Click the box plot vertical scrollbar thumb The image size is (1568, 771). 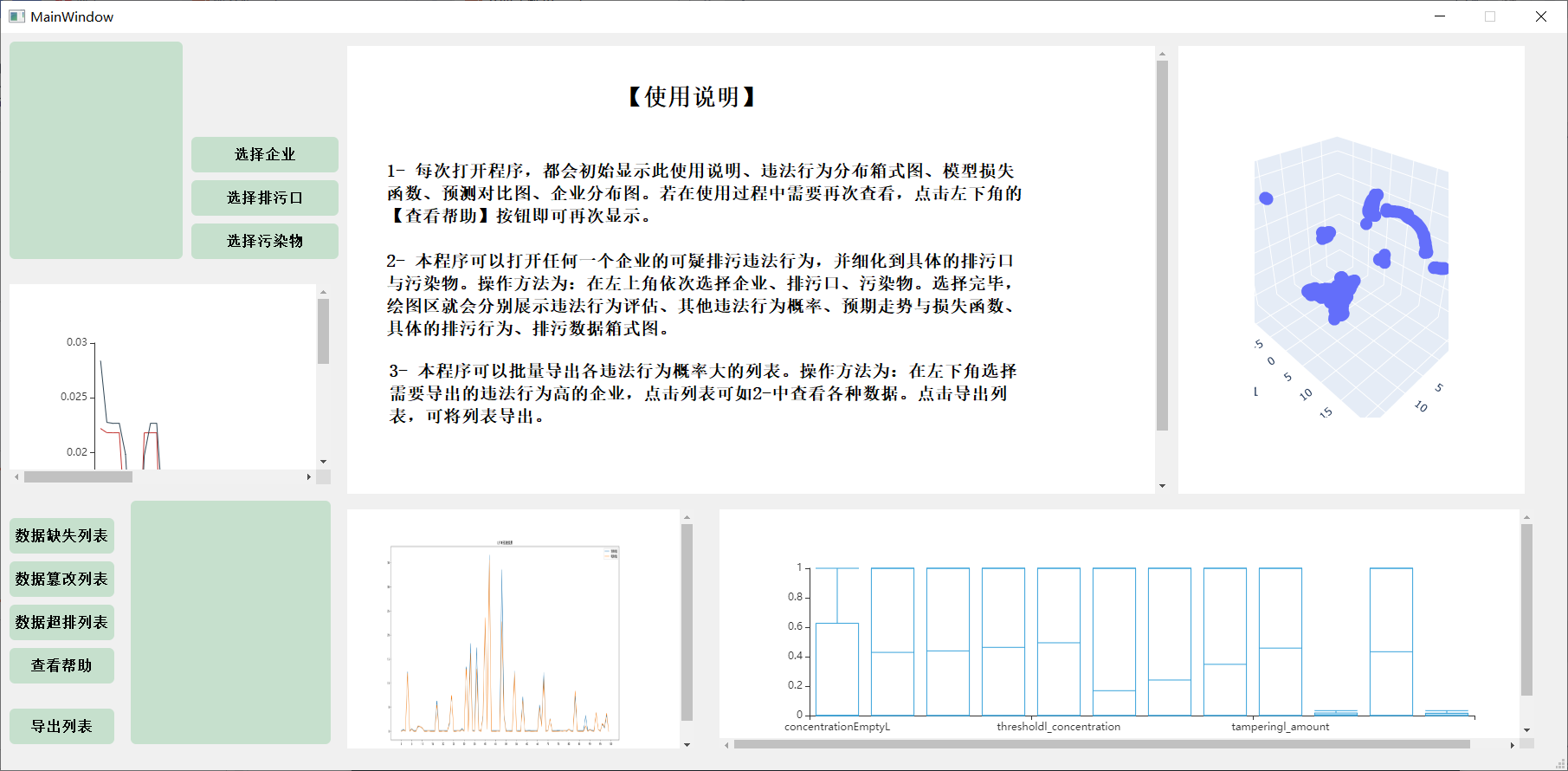click(x=1526, y=610)
